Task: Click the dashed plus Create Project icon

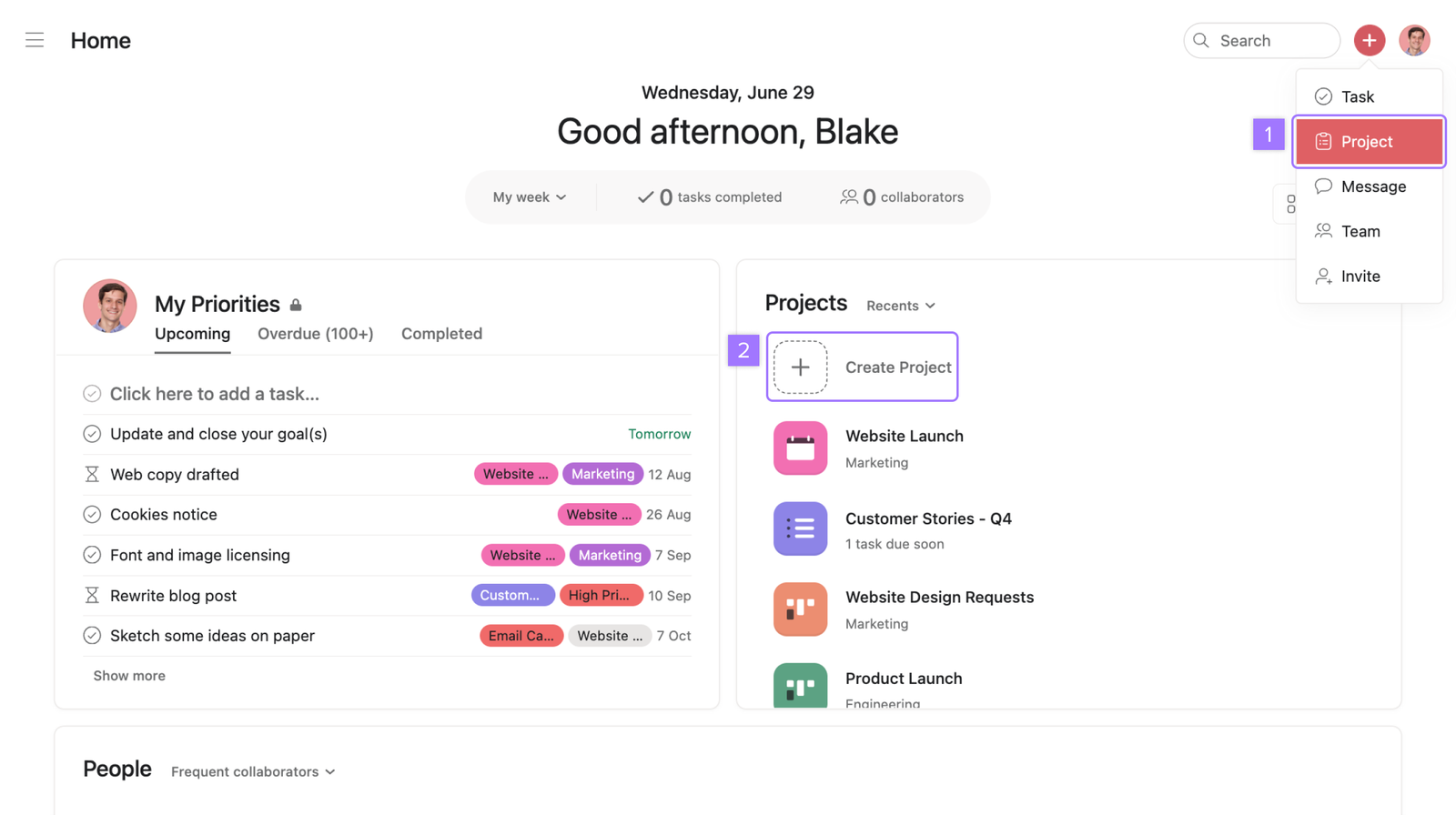Action: pos(800,367)
